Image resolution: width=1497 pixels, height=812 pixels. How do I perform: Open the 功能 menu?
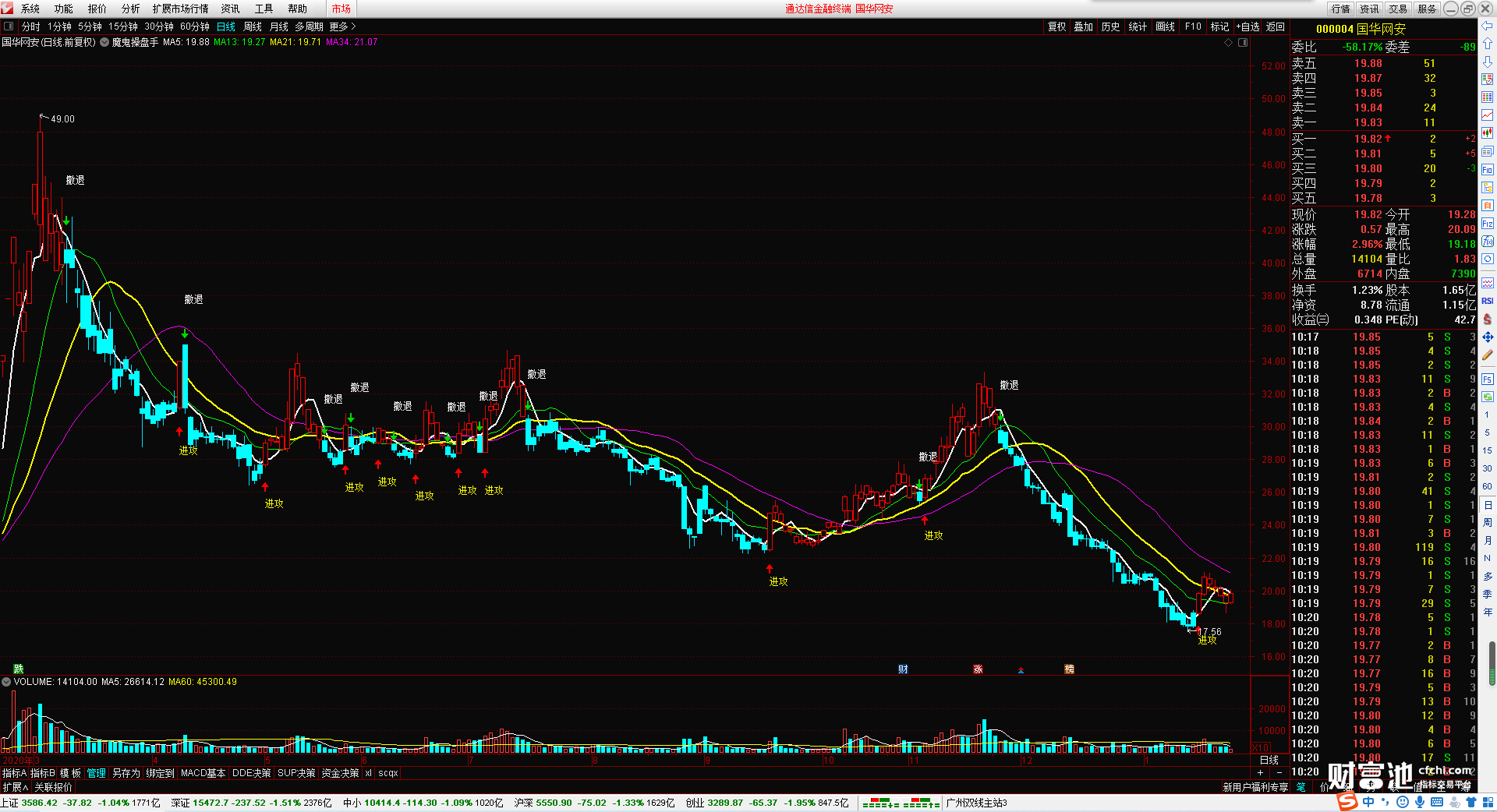coord(64,9)
